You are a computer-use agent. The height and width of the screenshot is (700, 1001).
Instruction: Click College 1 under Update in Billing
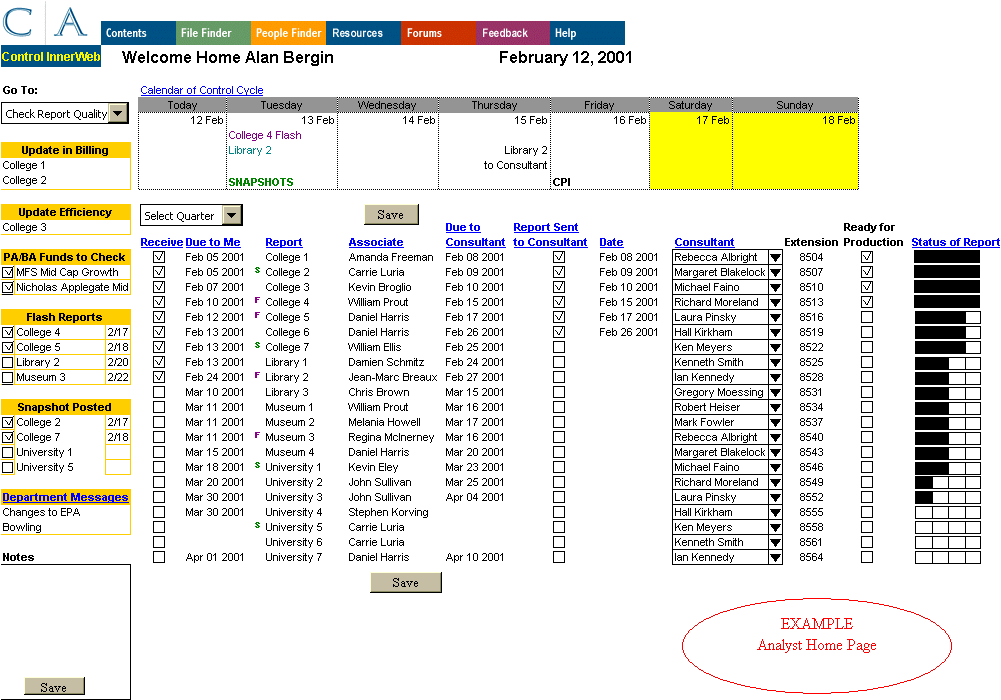point(24,165)
